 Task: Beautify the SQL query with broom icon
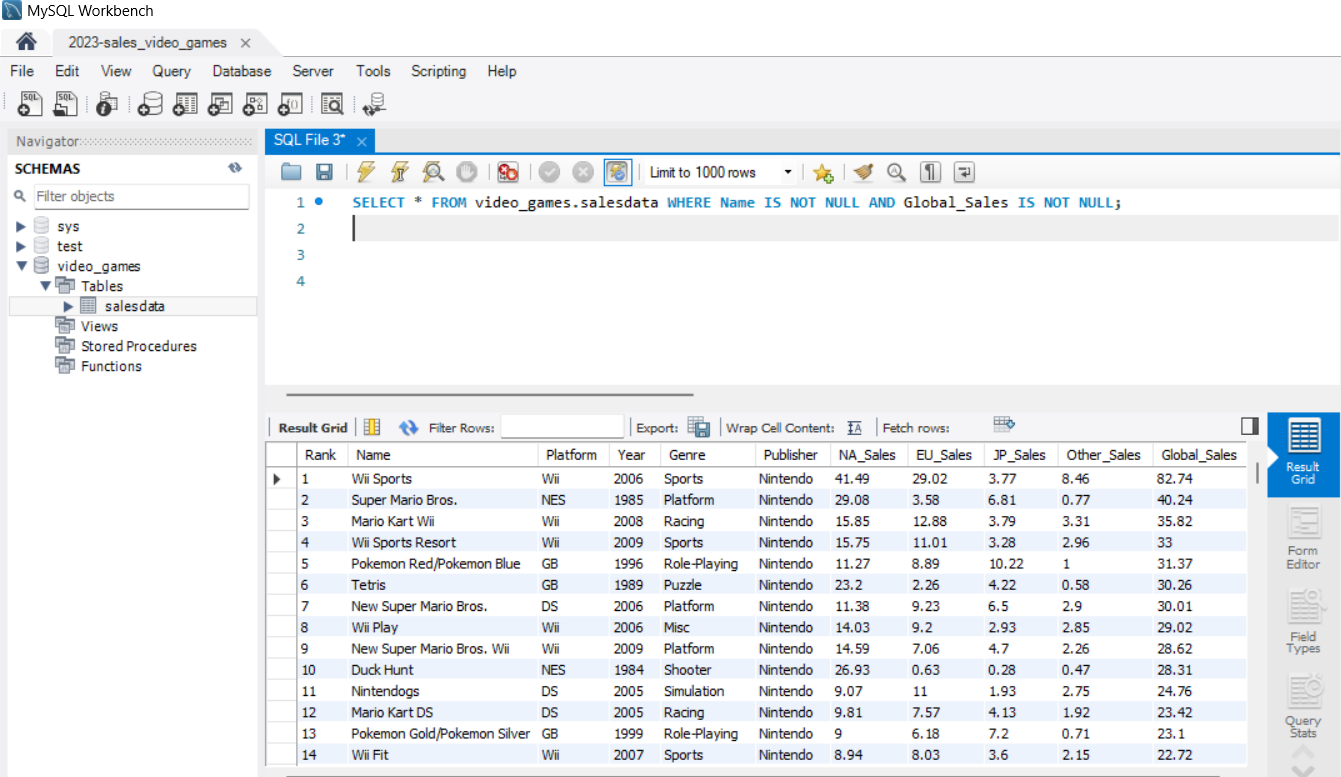coord(864,172)
